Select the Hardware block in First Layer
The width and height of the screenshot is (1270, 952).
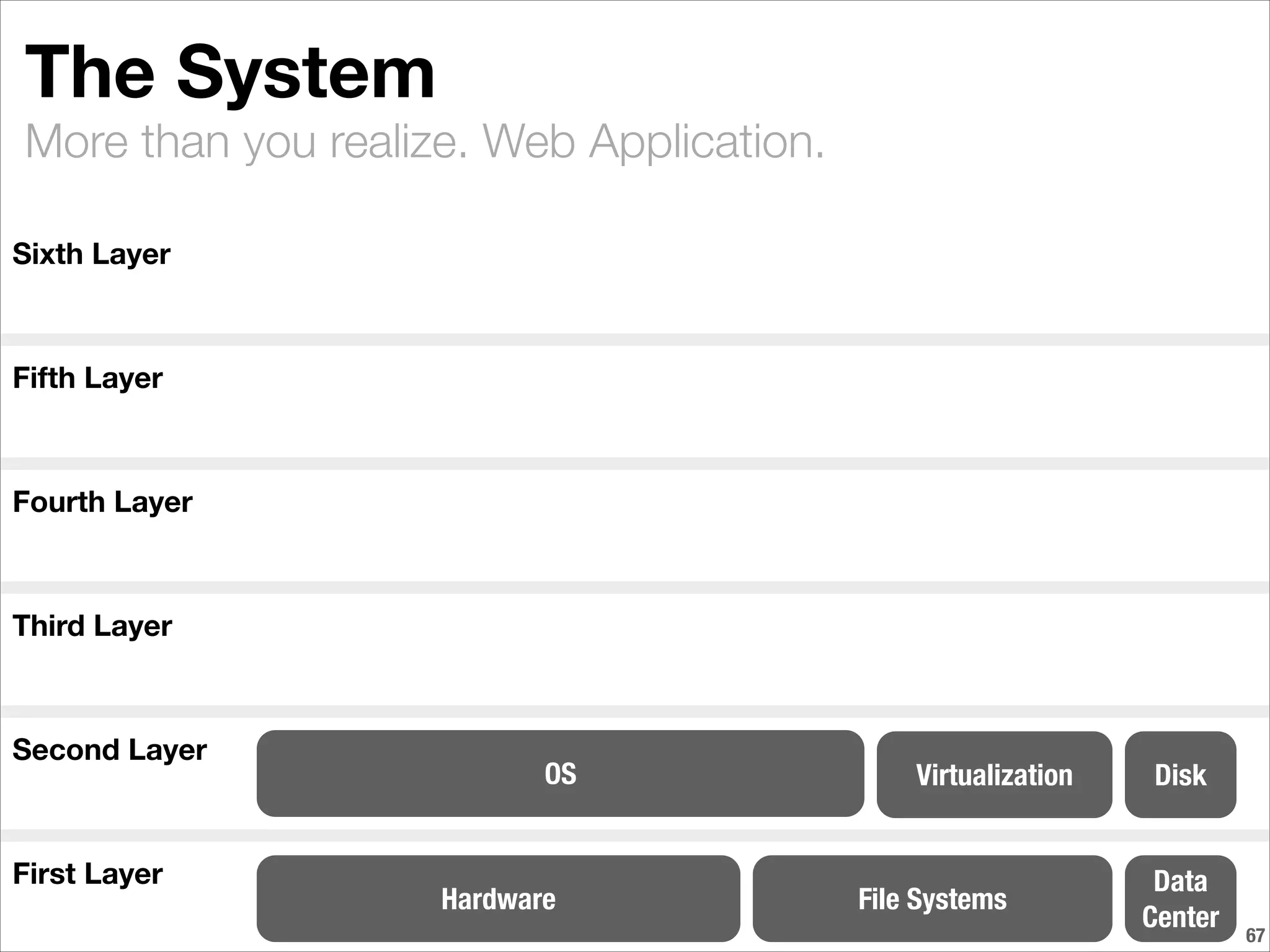click(x=498, y=899)
